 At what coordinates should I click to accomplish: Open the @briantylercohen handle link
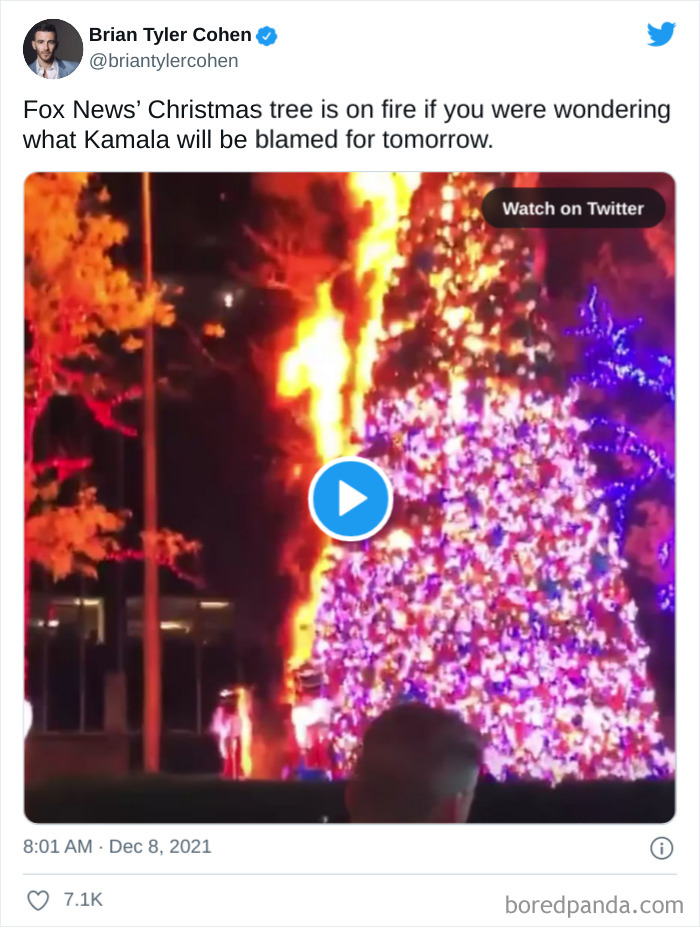(x=164, y=61)
